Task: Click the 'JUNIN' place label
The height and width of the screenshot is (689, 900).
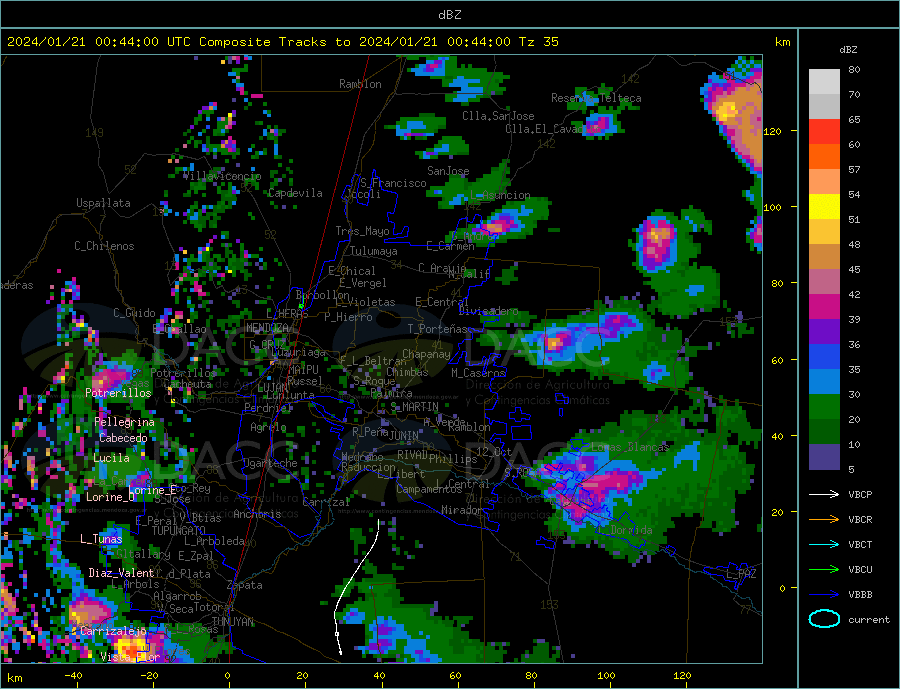Action: 404,436
